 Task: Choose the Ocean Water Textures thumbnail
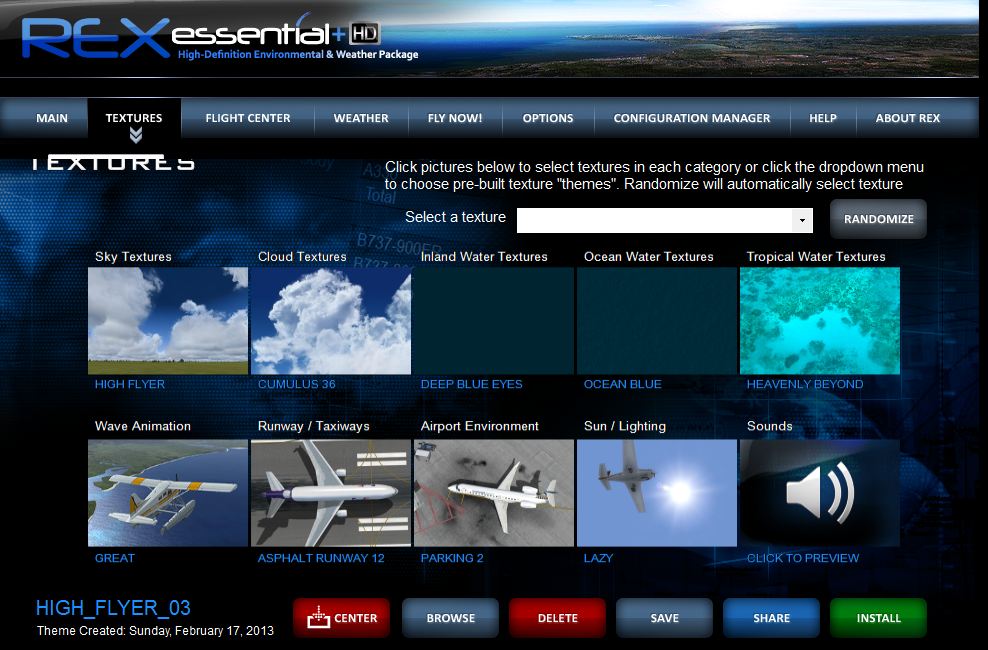(x=657, y=321)
